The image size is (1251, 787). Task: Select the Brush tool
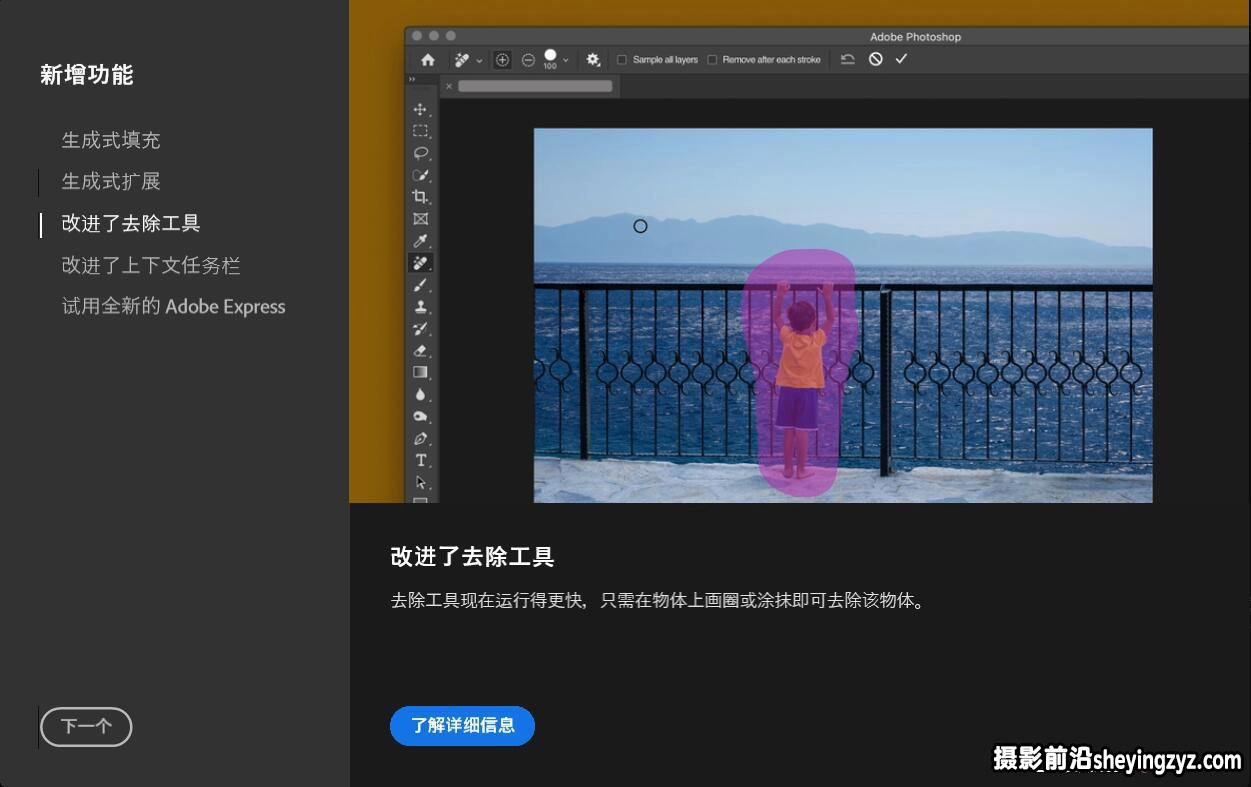coord(420,285)
